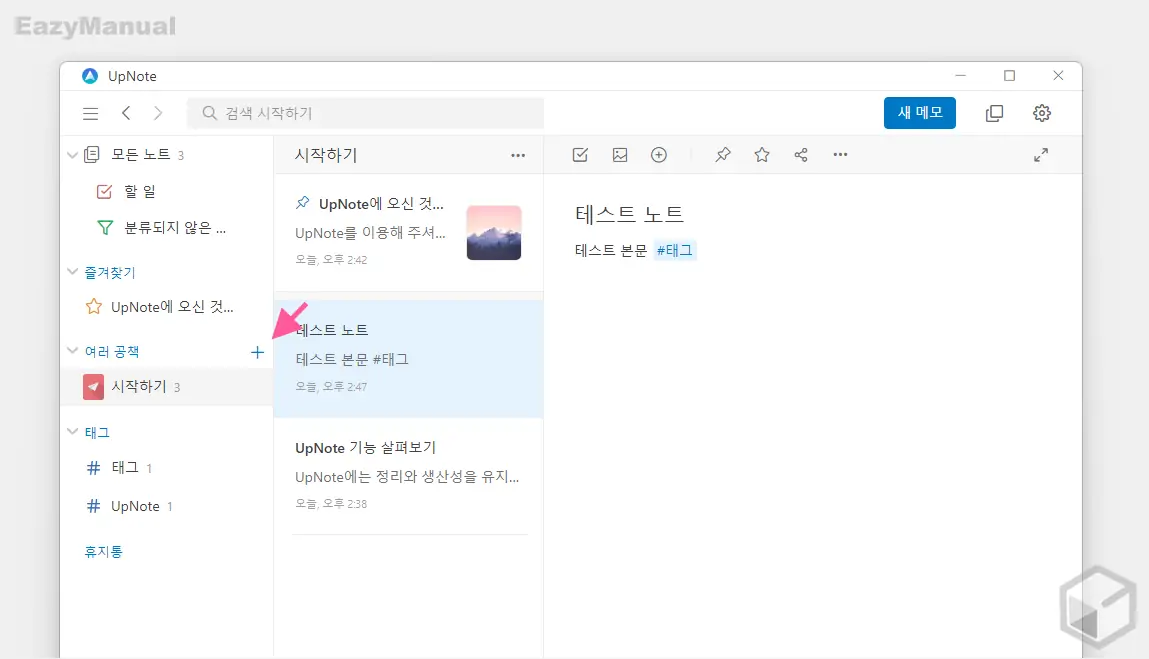Viewport: 1149px width, 659px height.
Task: Open new window icon beside 새 메모
Action: 994,113
